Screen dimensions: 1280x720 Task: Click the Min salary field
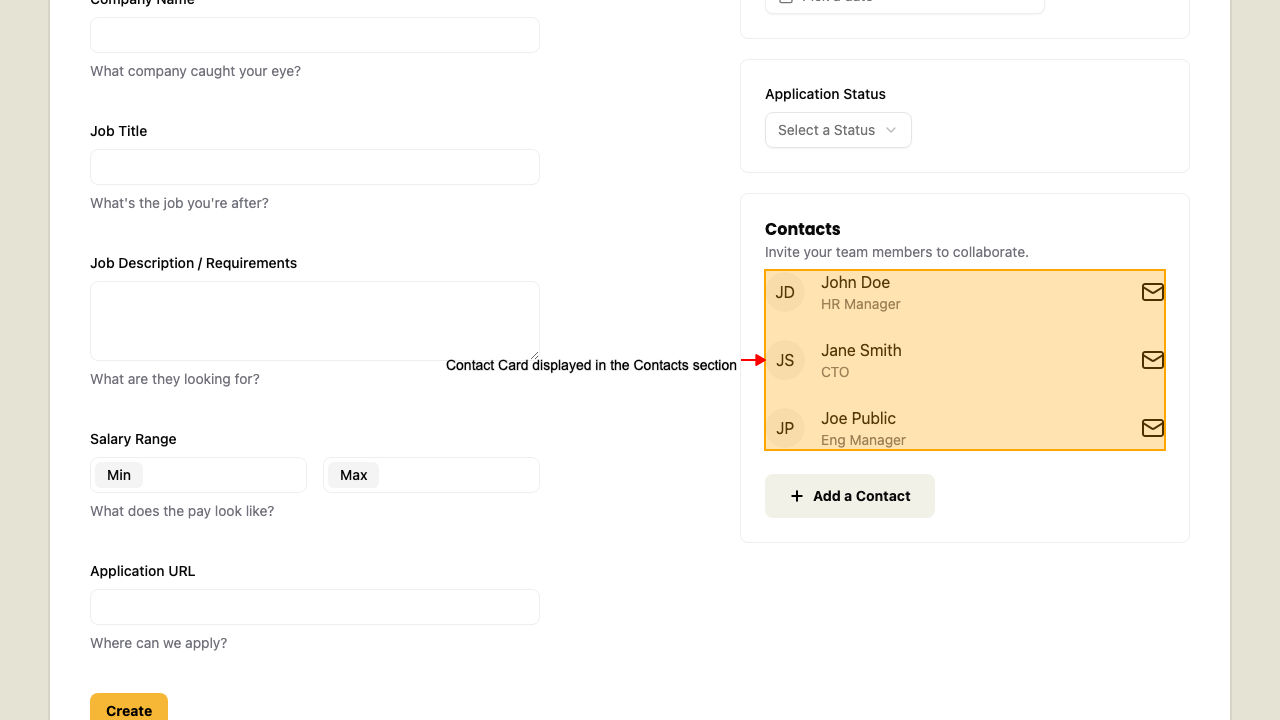pos(198,474)
